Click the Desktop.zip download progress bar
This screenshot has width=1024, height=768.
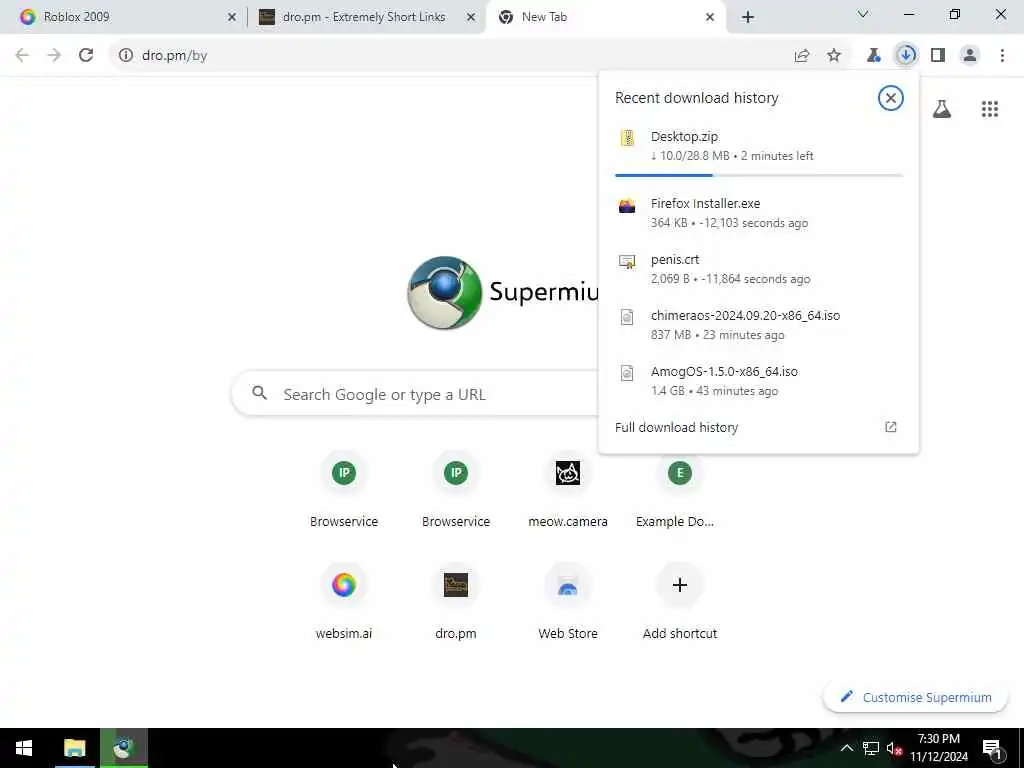pos(758,175)
